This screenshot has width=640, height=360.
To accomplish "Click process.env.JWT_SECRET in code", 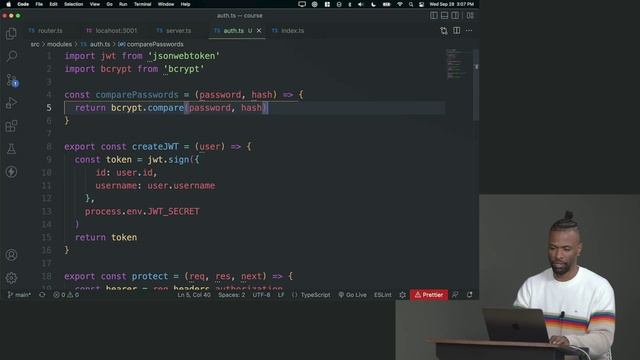I will 142,211.
